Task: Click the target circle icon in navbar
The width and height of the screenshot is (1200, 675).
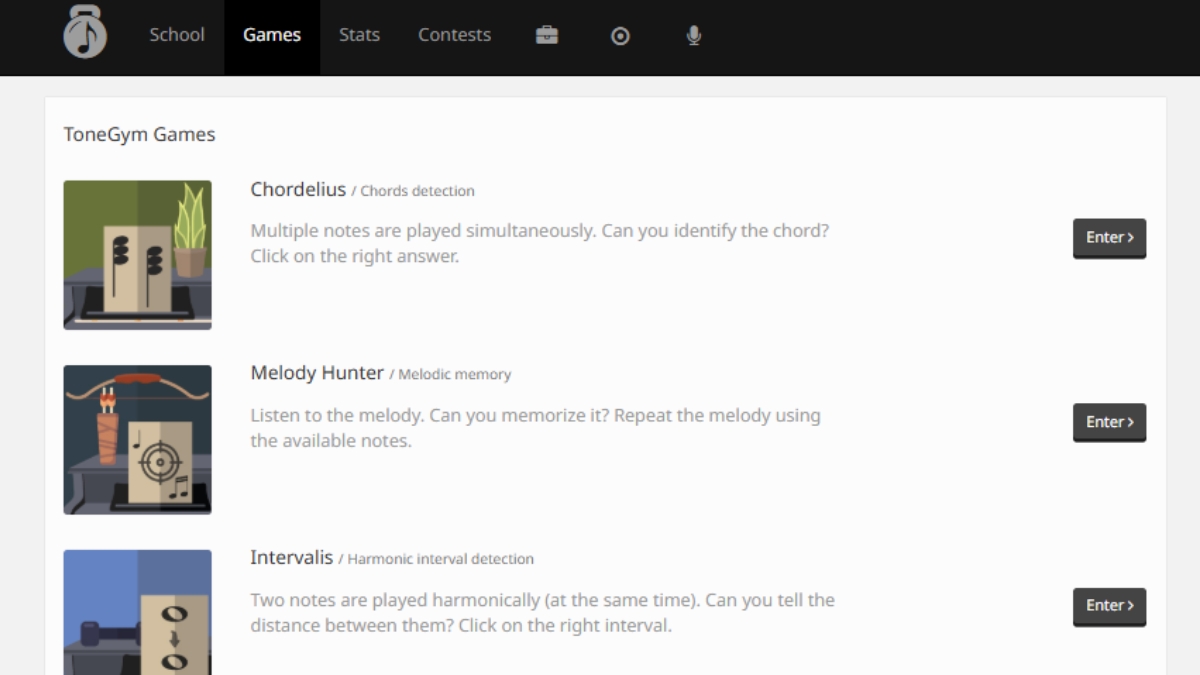Action: click(620, 35)
